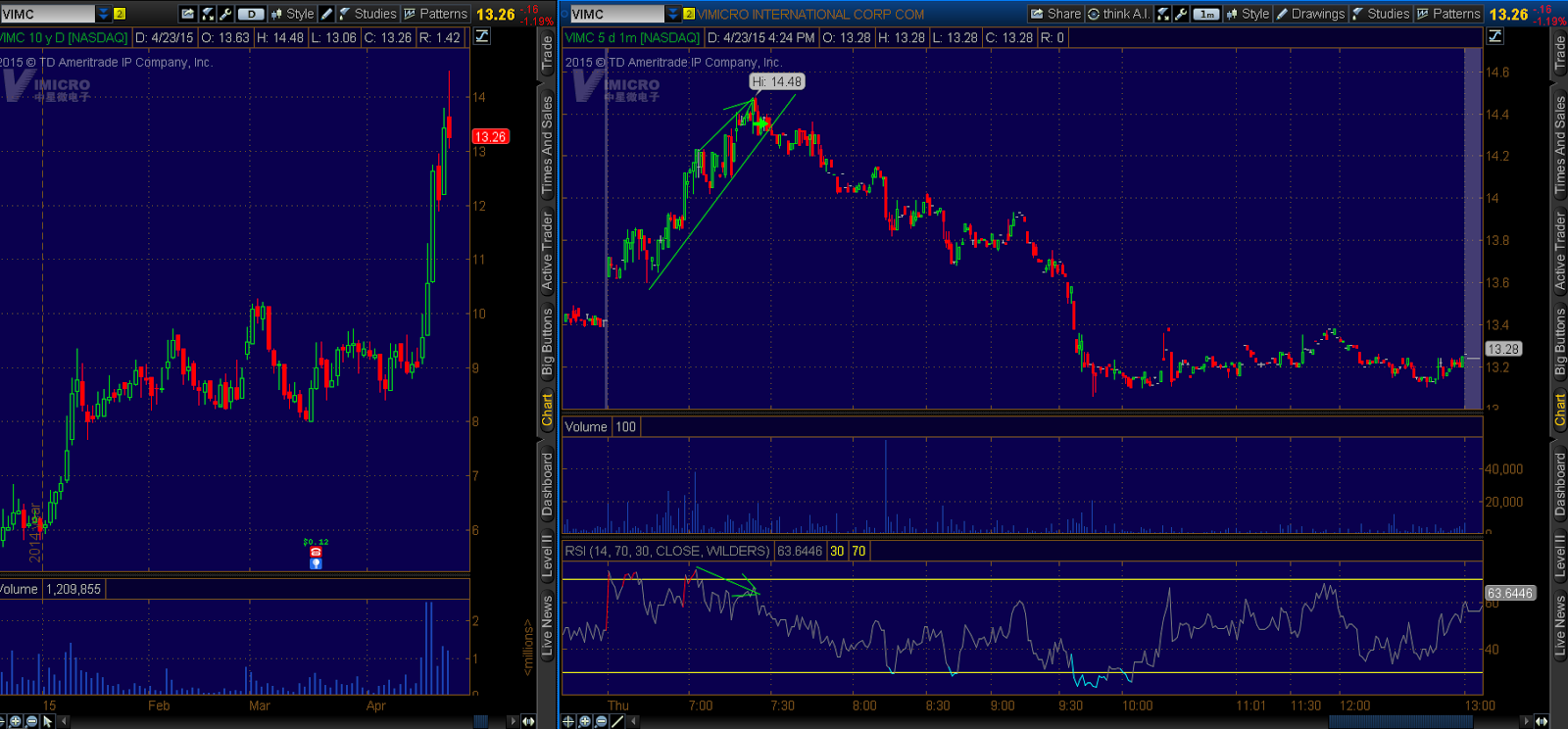This screenshot has height=729, width=1568.
Task: Toggle the price-axis scale icon in right chart
Action: coord(1494,36)
